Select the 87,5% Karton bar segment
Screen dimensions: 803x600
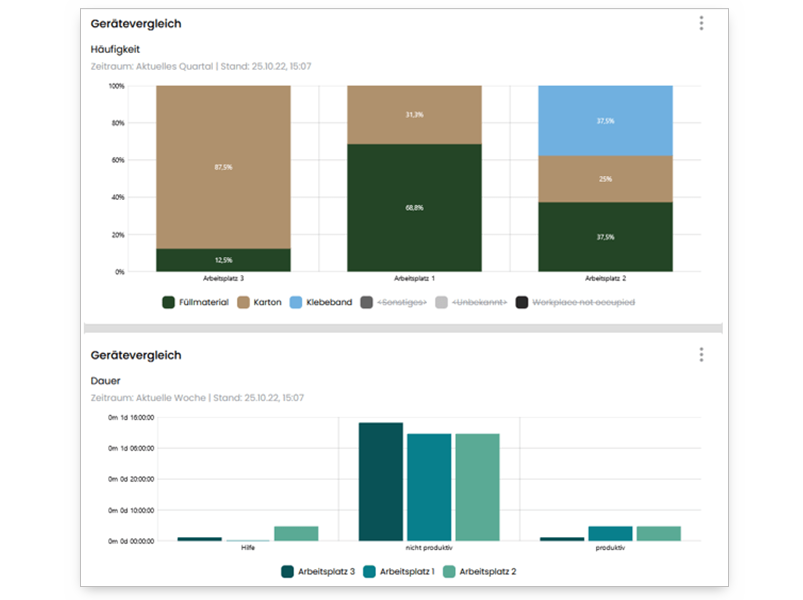223,166
